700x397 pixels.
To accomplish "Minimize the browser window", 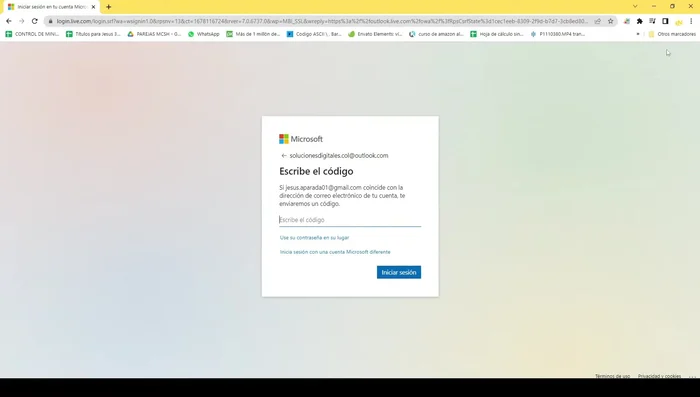I will coord(654,6).
